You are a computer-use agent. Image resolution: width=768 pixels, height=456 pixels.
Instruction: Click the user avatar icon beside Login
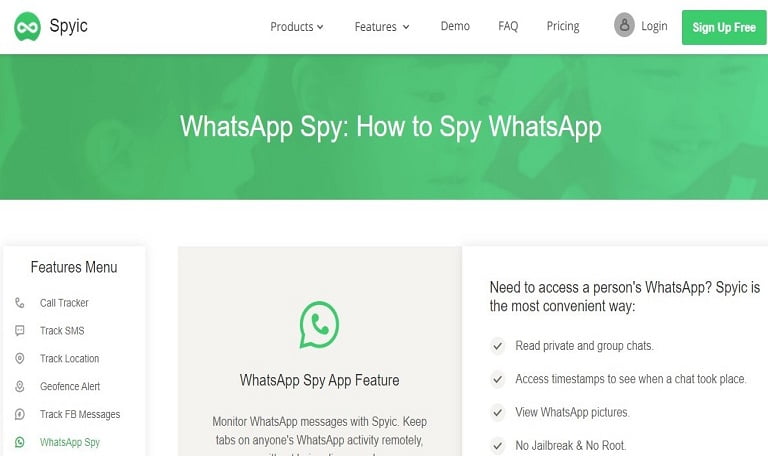624,25
